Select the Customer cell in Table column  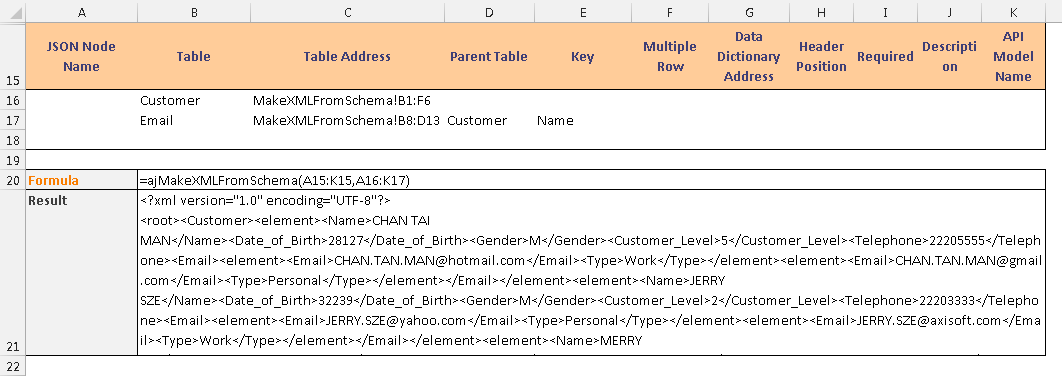click(193, 100)
